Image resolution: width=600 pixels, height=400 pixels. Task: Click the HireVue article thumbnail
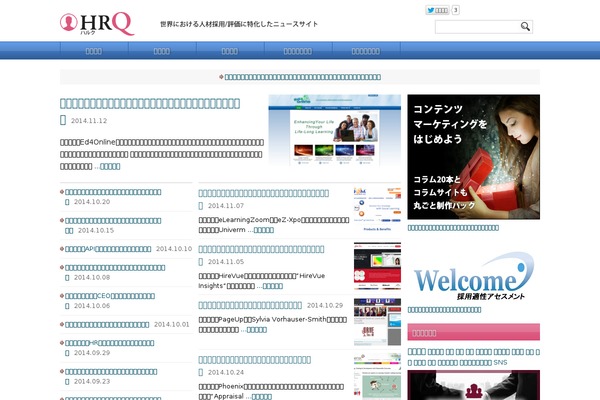(377, 266)
